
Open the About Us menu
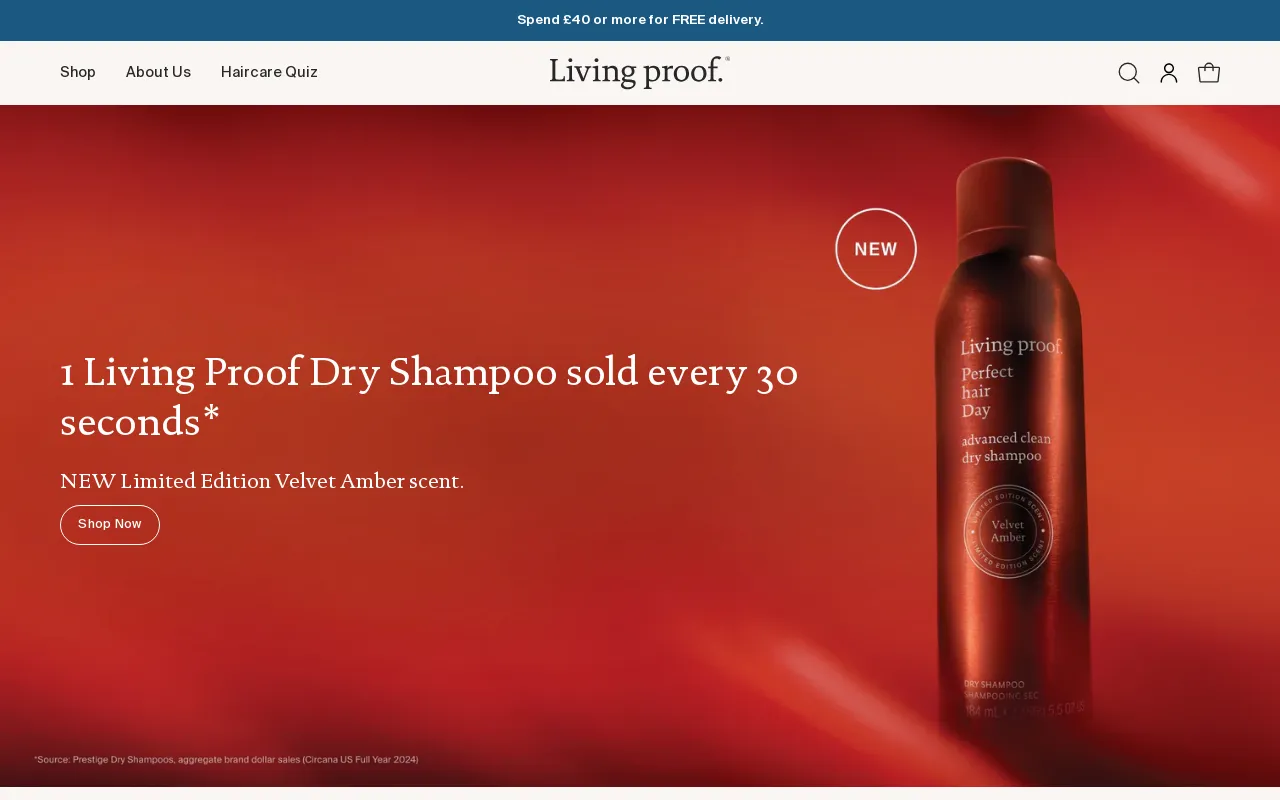click(158, 72)
